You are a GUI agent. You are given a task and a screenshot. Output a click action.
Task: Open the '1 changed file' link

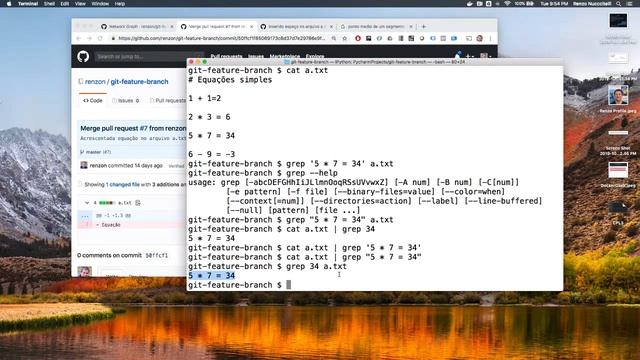pos(122,184)
